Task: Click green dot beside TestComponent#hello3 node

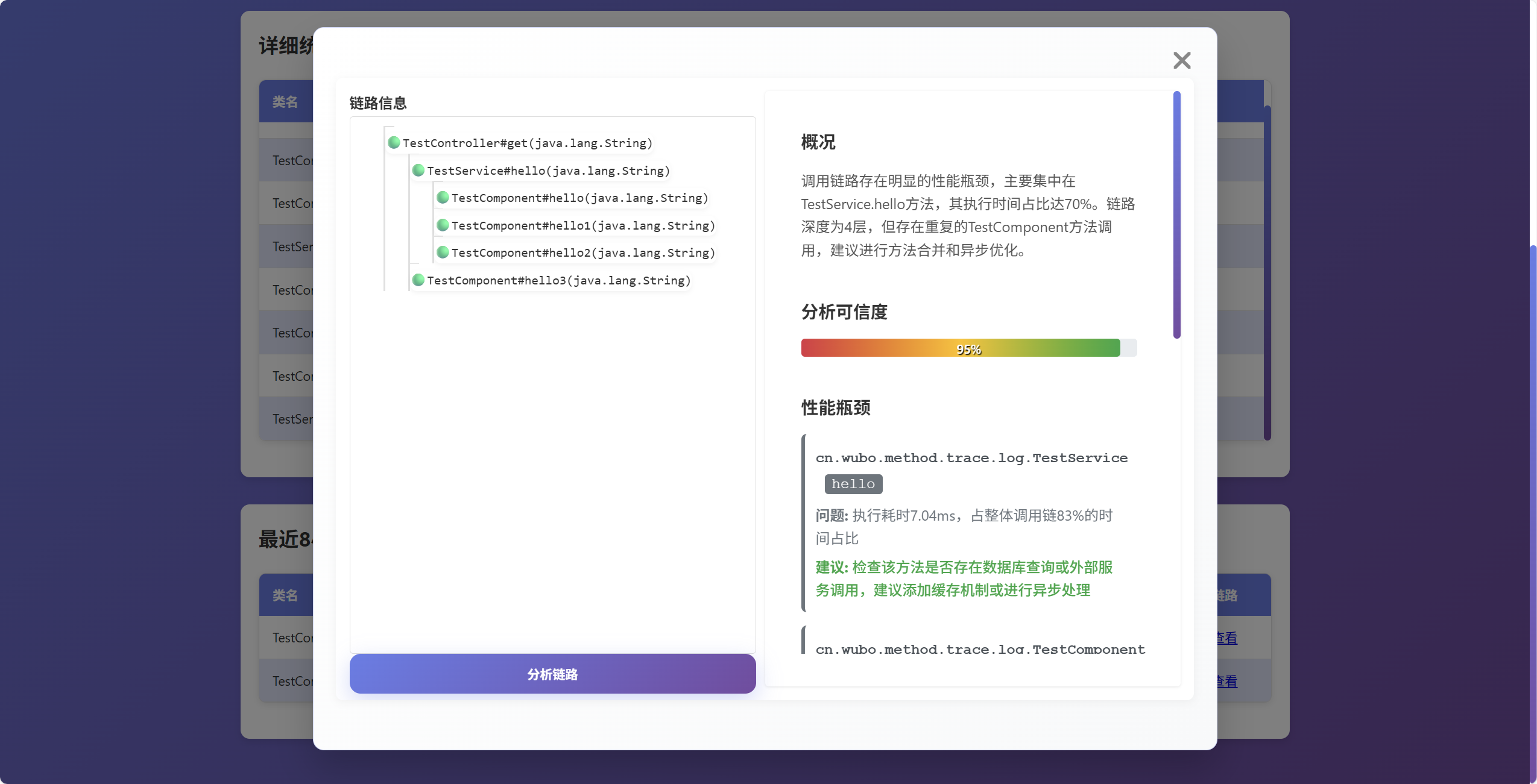Action: [x=418, y=280]
